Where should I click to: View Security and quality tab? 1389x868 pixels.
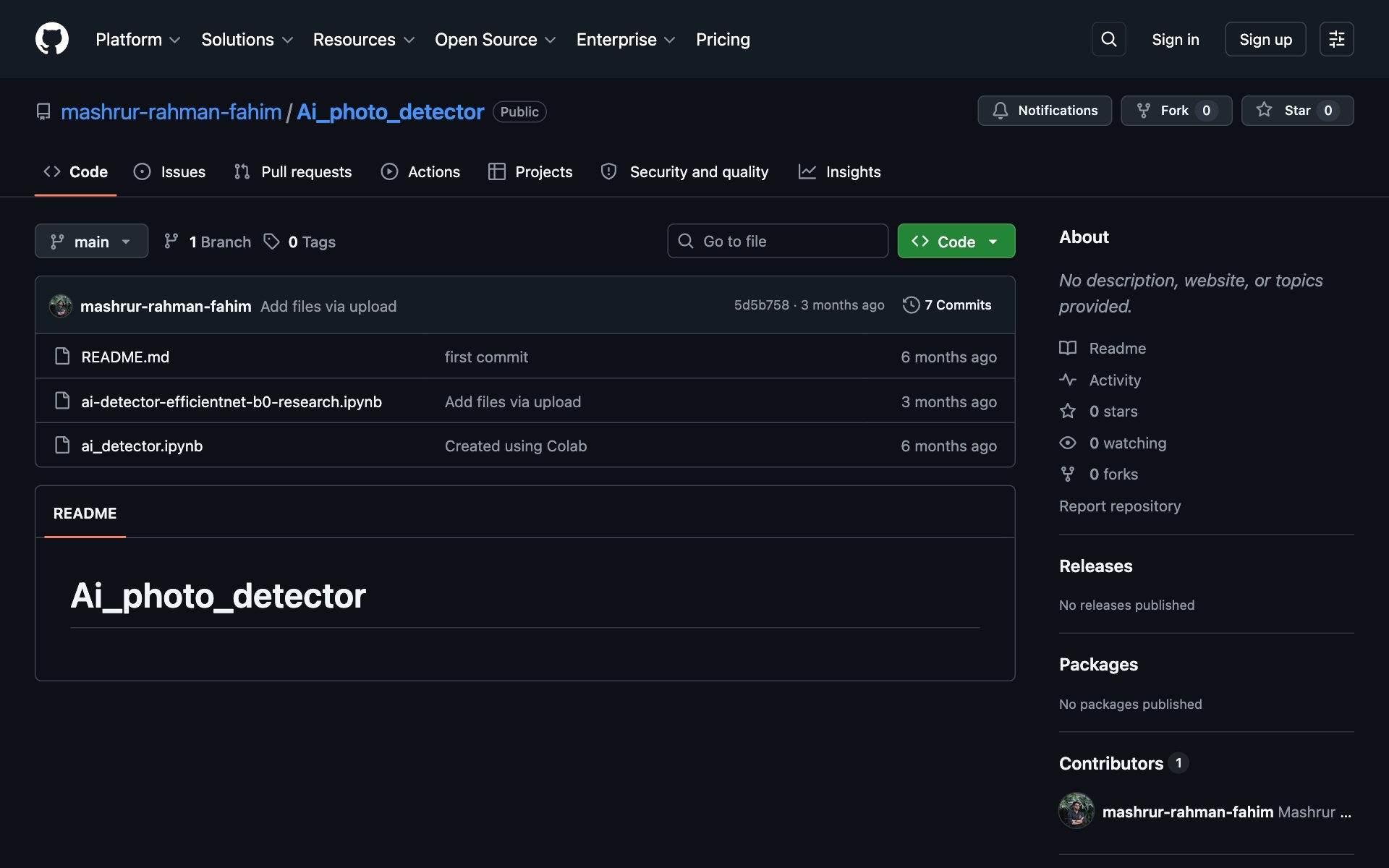tap(684, 172)
